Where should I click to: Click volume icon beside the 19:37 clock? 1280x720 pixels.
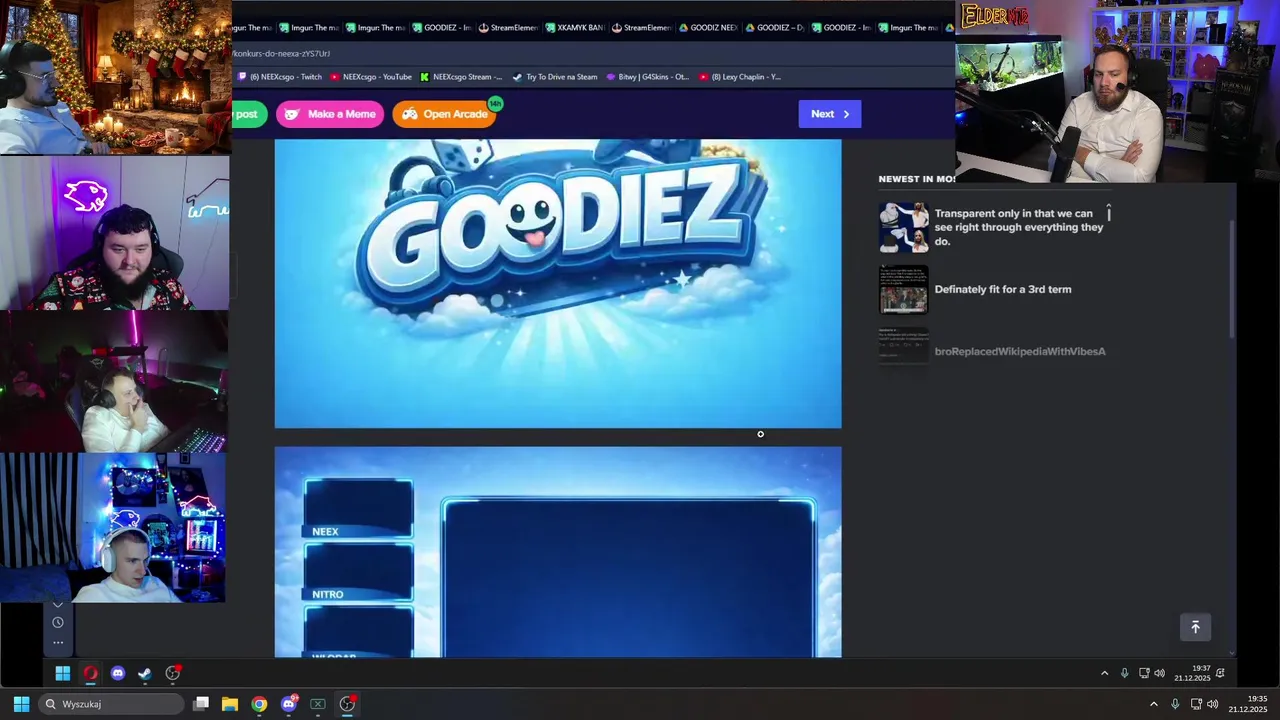[x=1160, y=673]
